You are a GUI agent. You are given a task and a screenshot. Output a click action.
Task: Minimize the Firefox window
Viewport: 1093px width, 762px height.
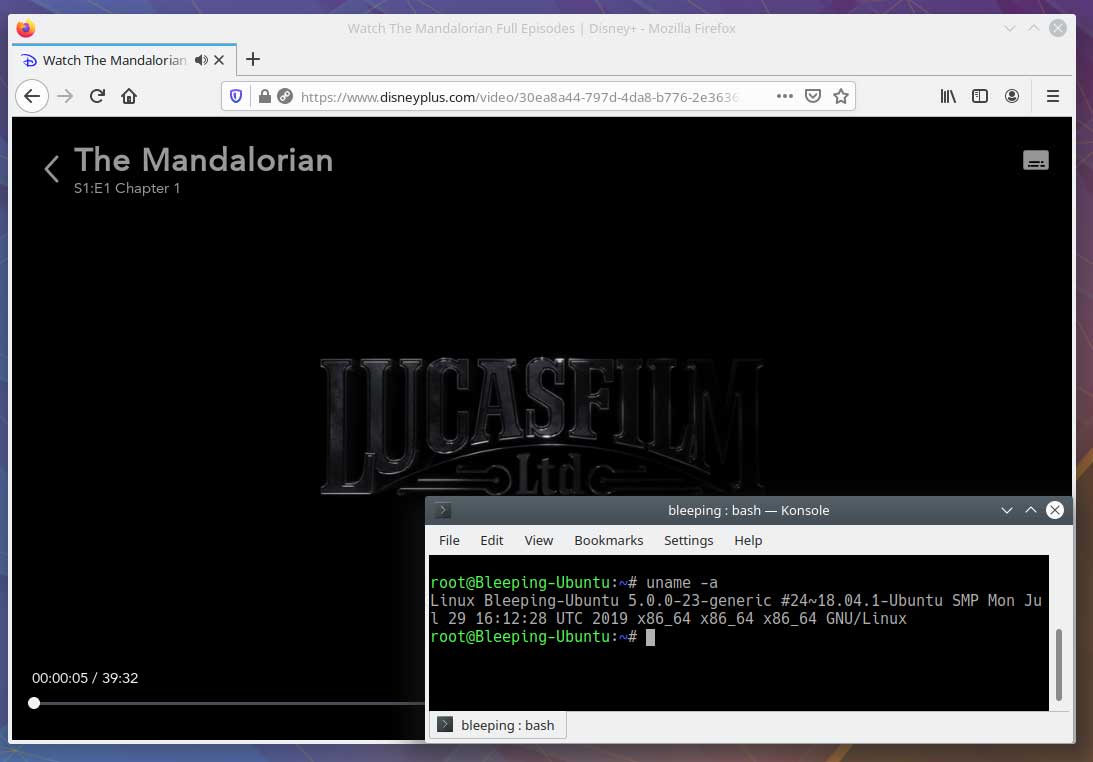pyautogui.click(x=1009, y=29)
